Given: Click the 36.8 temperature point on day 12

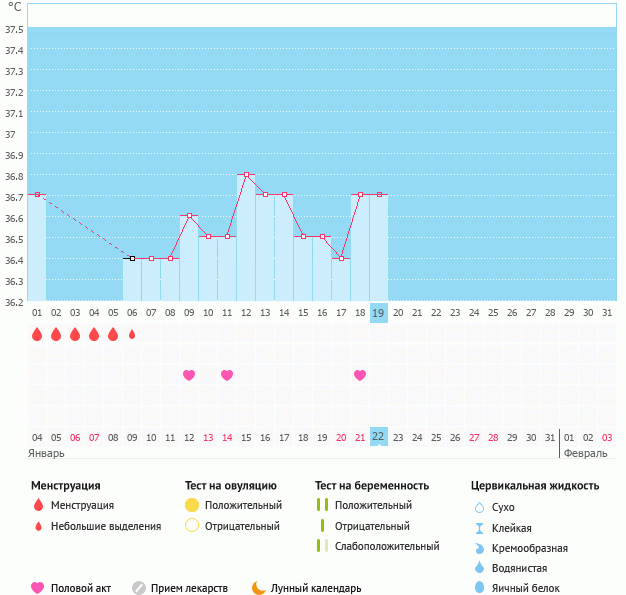Looking at the screenshot, I should (x=246, y=174).
